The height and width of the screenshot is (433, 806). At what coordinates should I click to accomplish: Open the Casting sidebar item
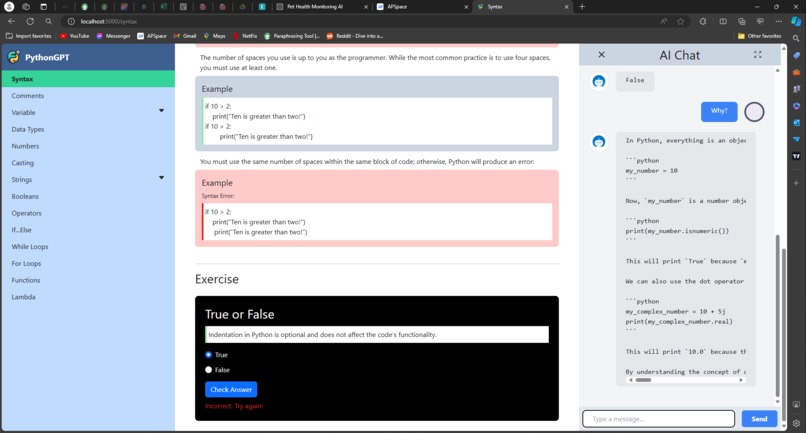[x=88, y=163]
